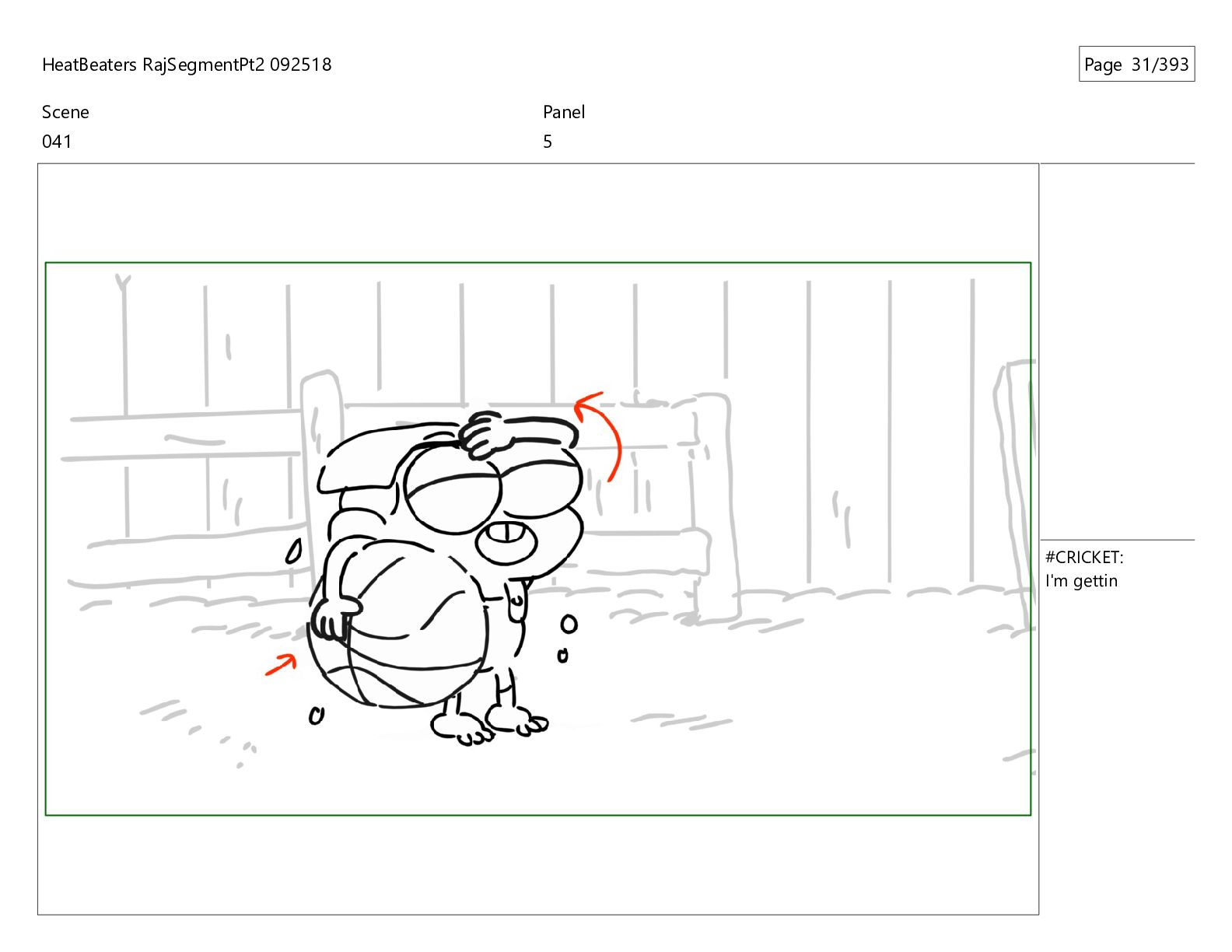
Task: Click the 'Panel' label
Action: [x=564, y=112]
